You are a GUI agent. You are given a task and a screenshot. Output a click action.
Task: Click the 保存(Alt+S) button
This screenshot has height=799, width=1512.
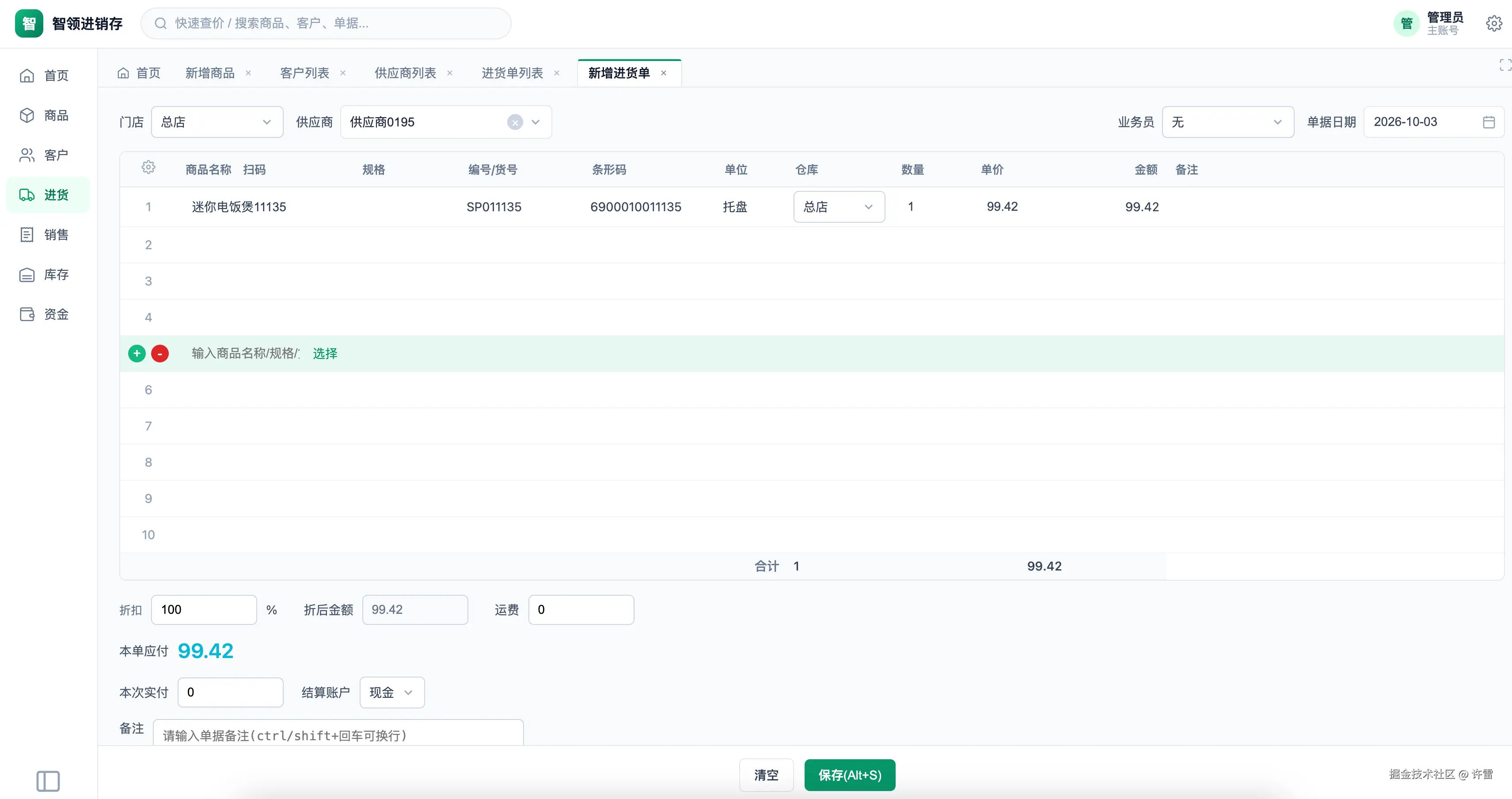pyautogui.click(x=849, y=775)
